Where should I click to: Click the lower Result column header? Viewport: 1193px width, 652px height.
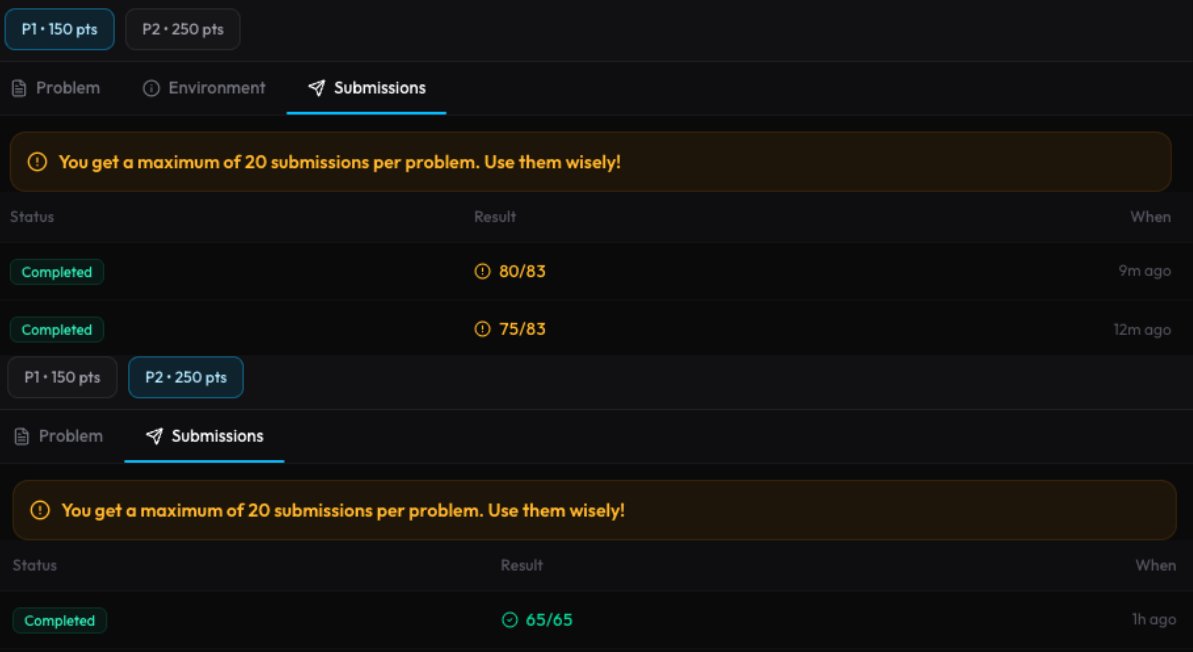(x=522, y=565)
